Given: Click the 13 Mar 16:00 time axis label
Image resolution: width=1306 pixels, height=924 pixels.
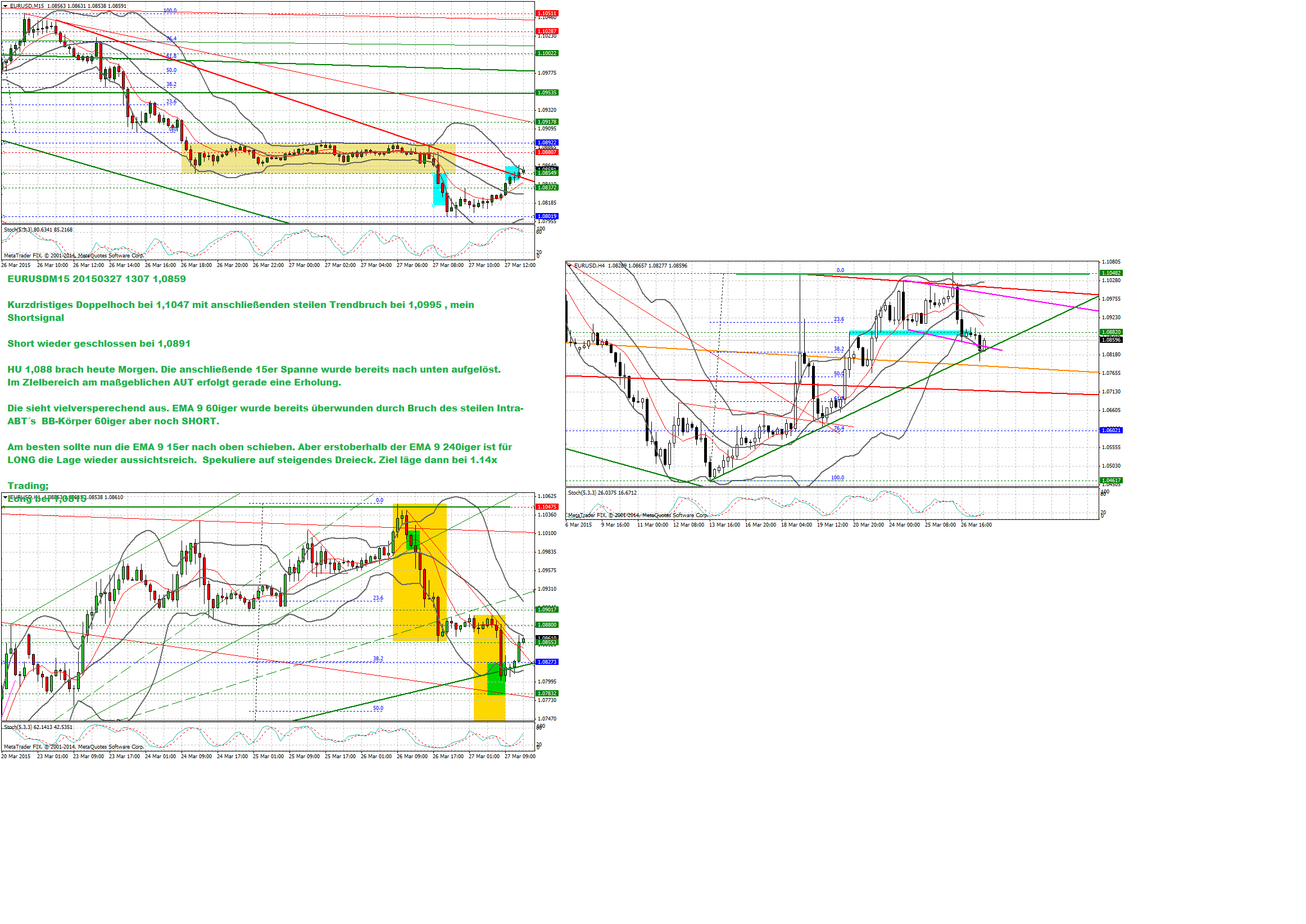Looking at the screenshot, I should point(725,525).
